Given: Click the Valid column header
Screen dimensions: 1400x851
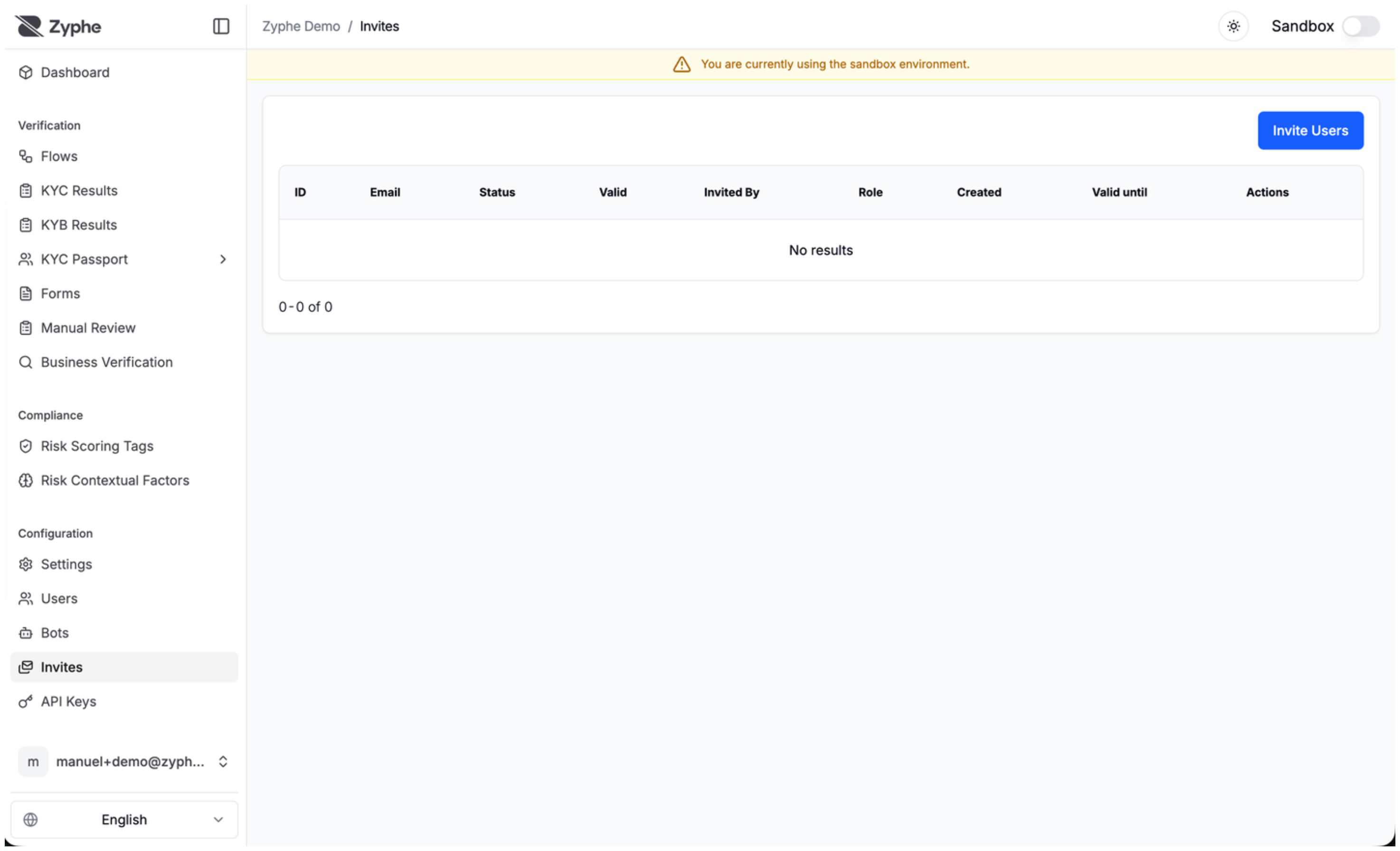Looking at the screenshot, I should [x=613, y=192].
